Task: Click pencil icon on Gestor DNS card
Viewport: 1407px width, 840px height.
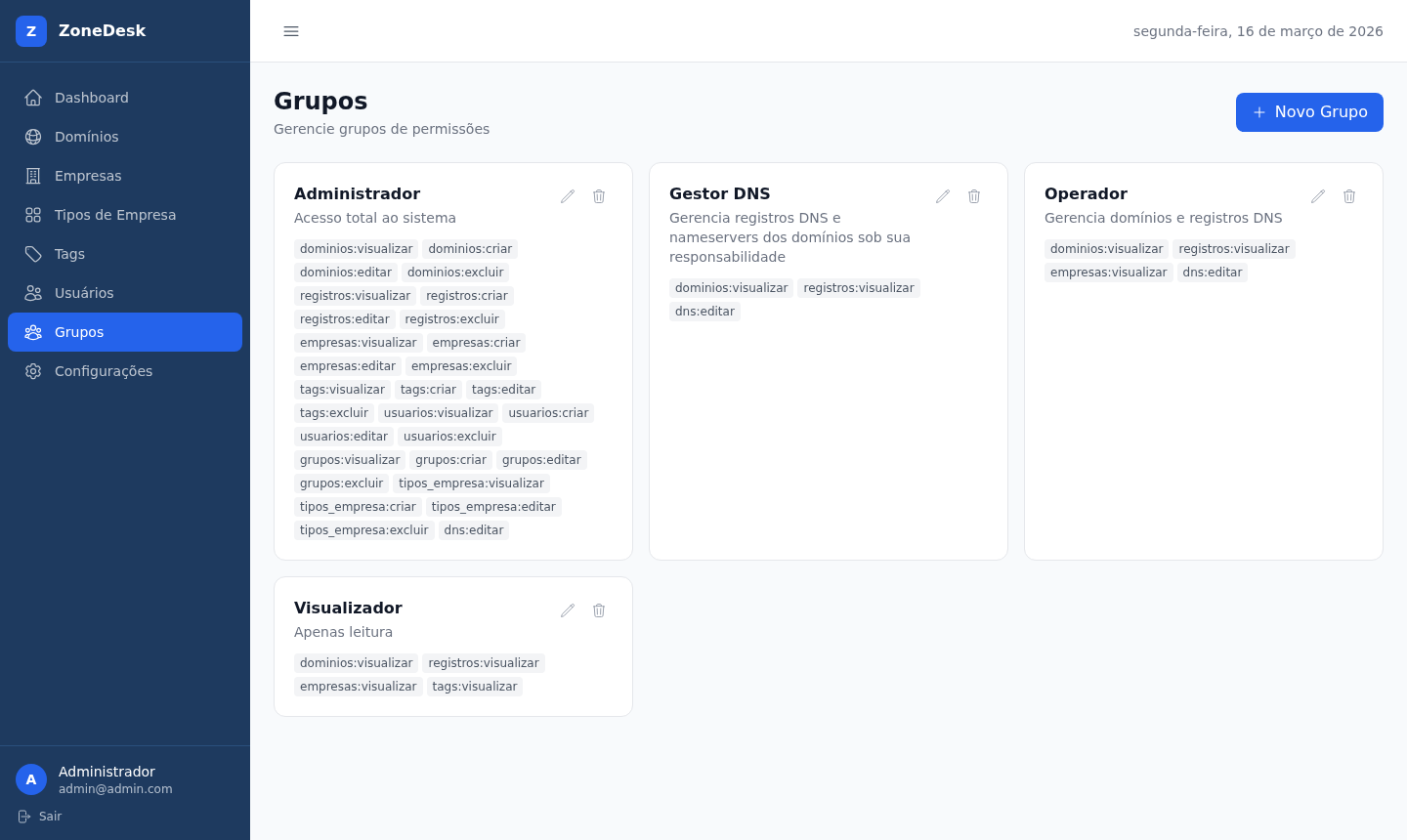Action: (943, 196)
